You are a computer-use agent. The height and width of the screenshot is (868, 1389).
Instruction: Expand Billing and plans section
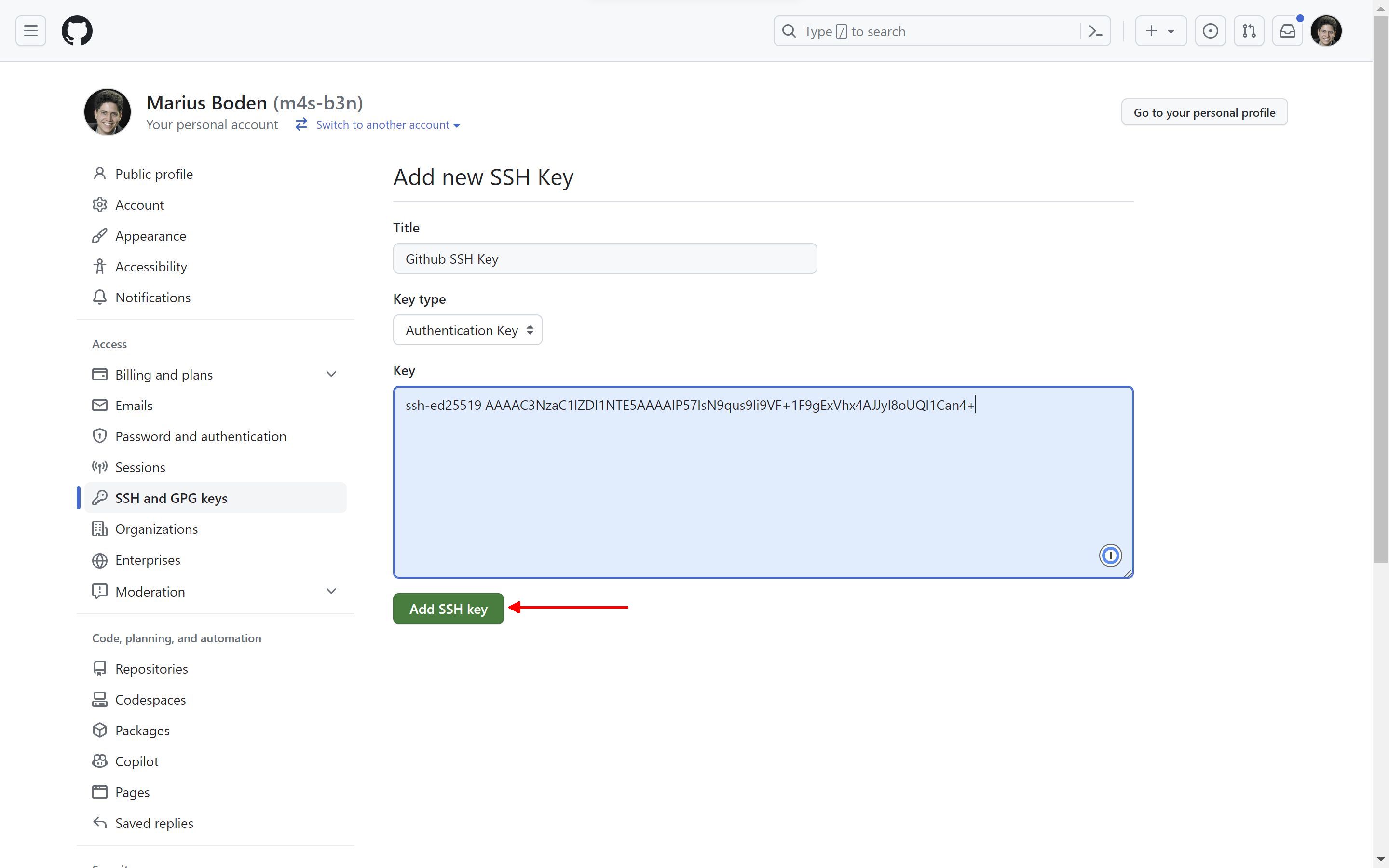pyautogui.click(x=330, y=374)
